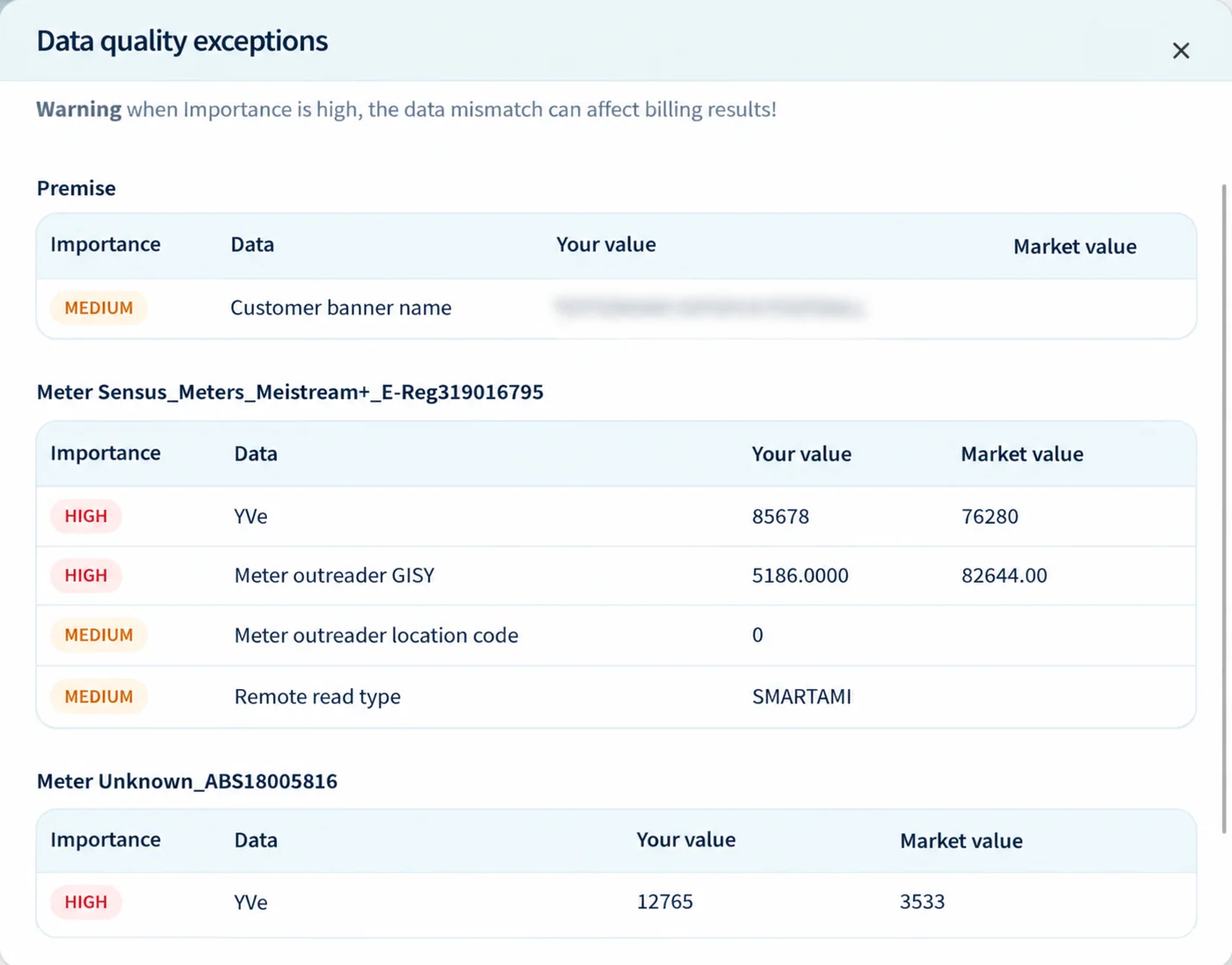Click 'Data' header in Sensus meter table

coord(256,453)
